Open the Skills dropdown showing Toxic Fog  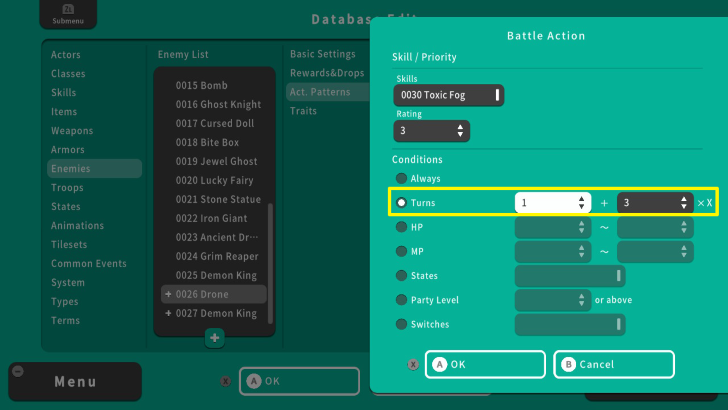(448, 95)
